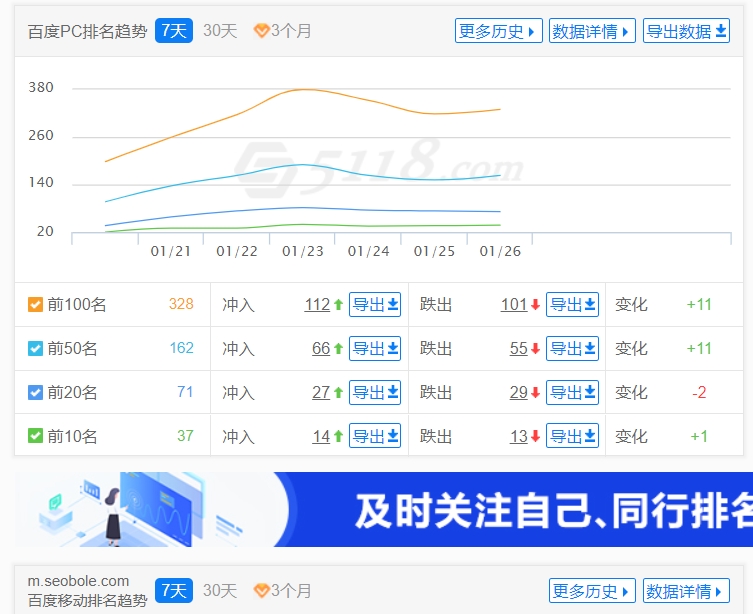Screen dimensions: 753x614
Task: Click the 及时关注自己、同行排名 promotional banner
Action: [x=384, y=509]
